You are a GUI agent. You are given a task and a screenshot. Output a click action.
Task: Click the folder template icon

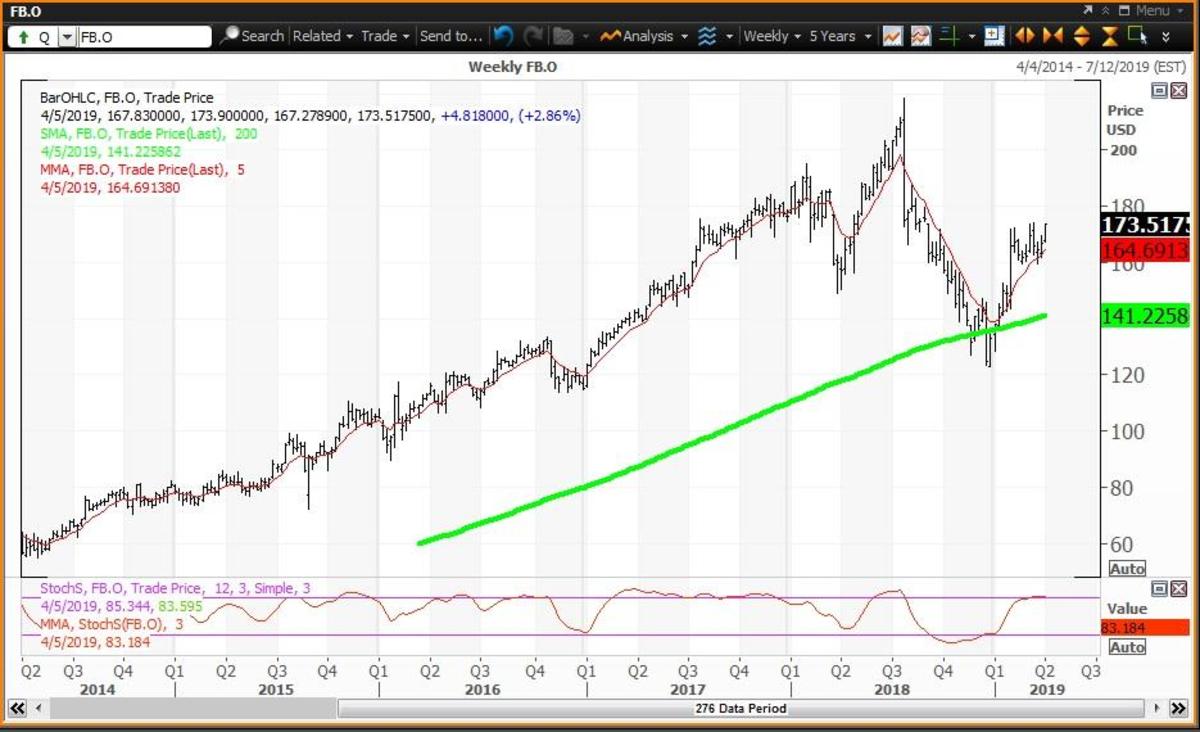click(x=563, y=36)
